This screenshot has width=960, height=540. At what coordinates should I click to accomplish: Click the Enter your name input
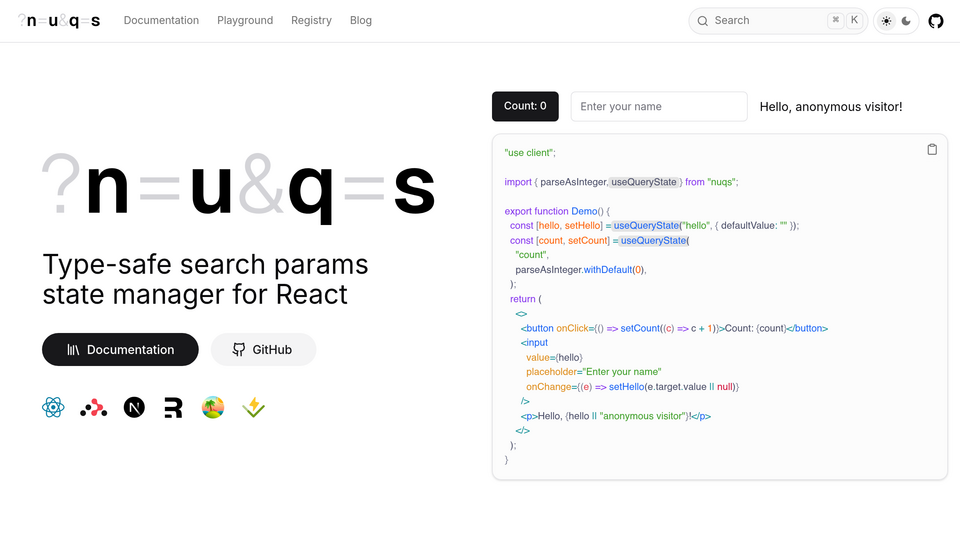click(x=659, y=107)
